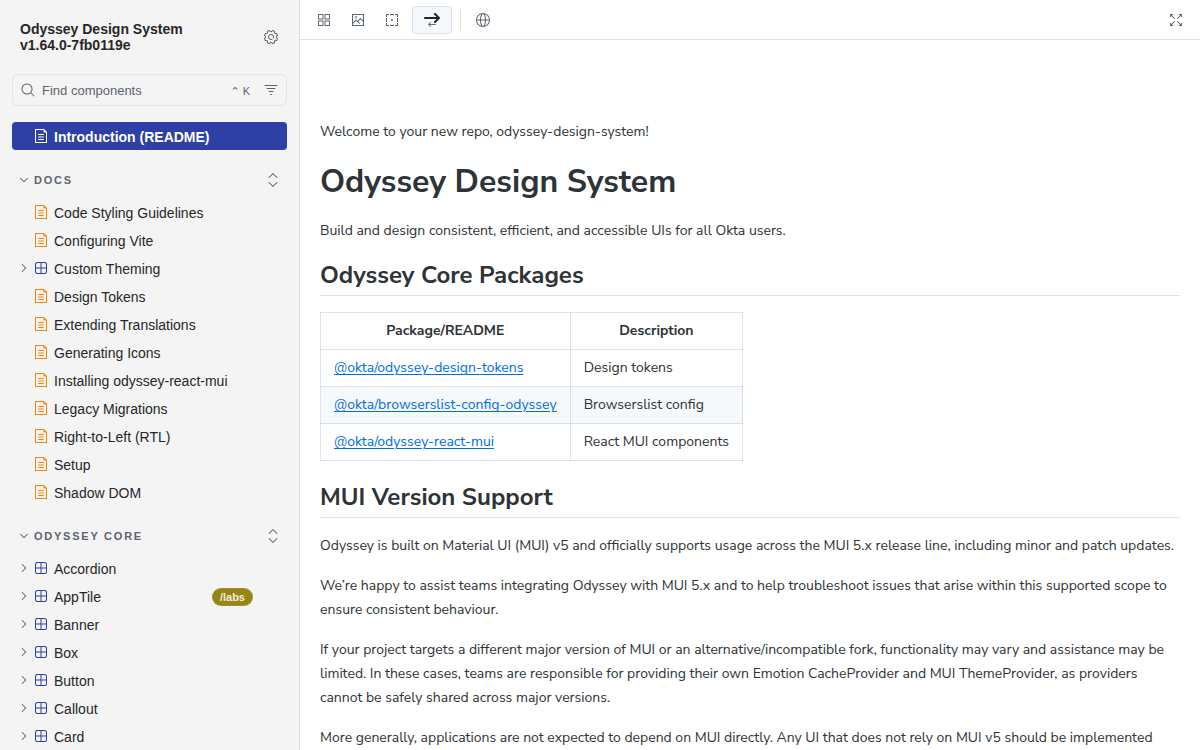Click component icon beside Banner
Viewport: 1200px width, 750px height.
click(41, 625)
